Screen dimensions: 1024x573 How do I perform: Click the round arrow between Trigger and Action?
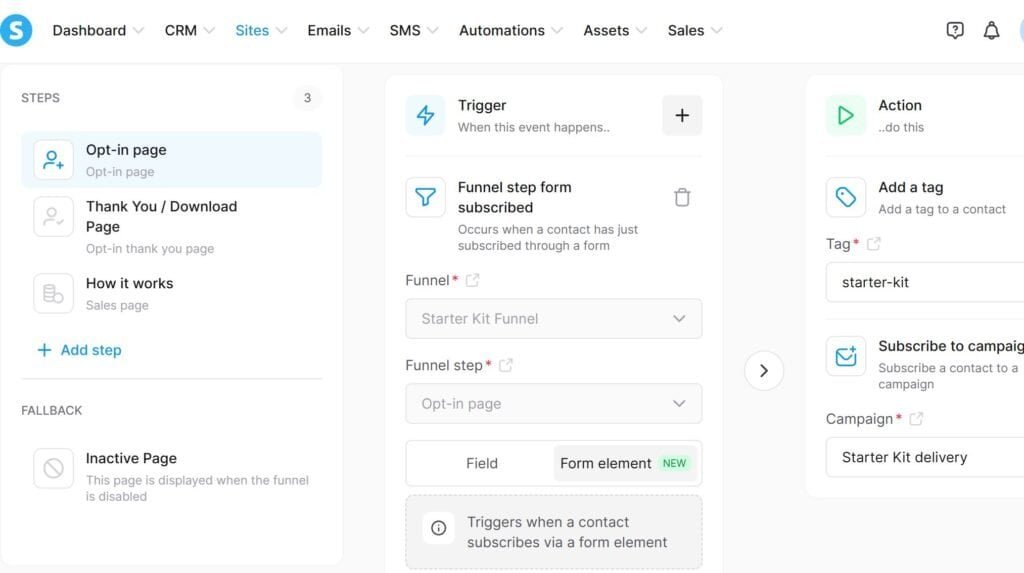click(764, 370)
